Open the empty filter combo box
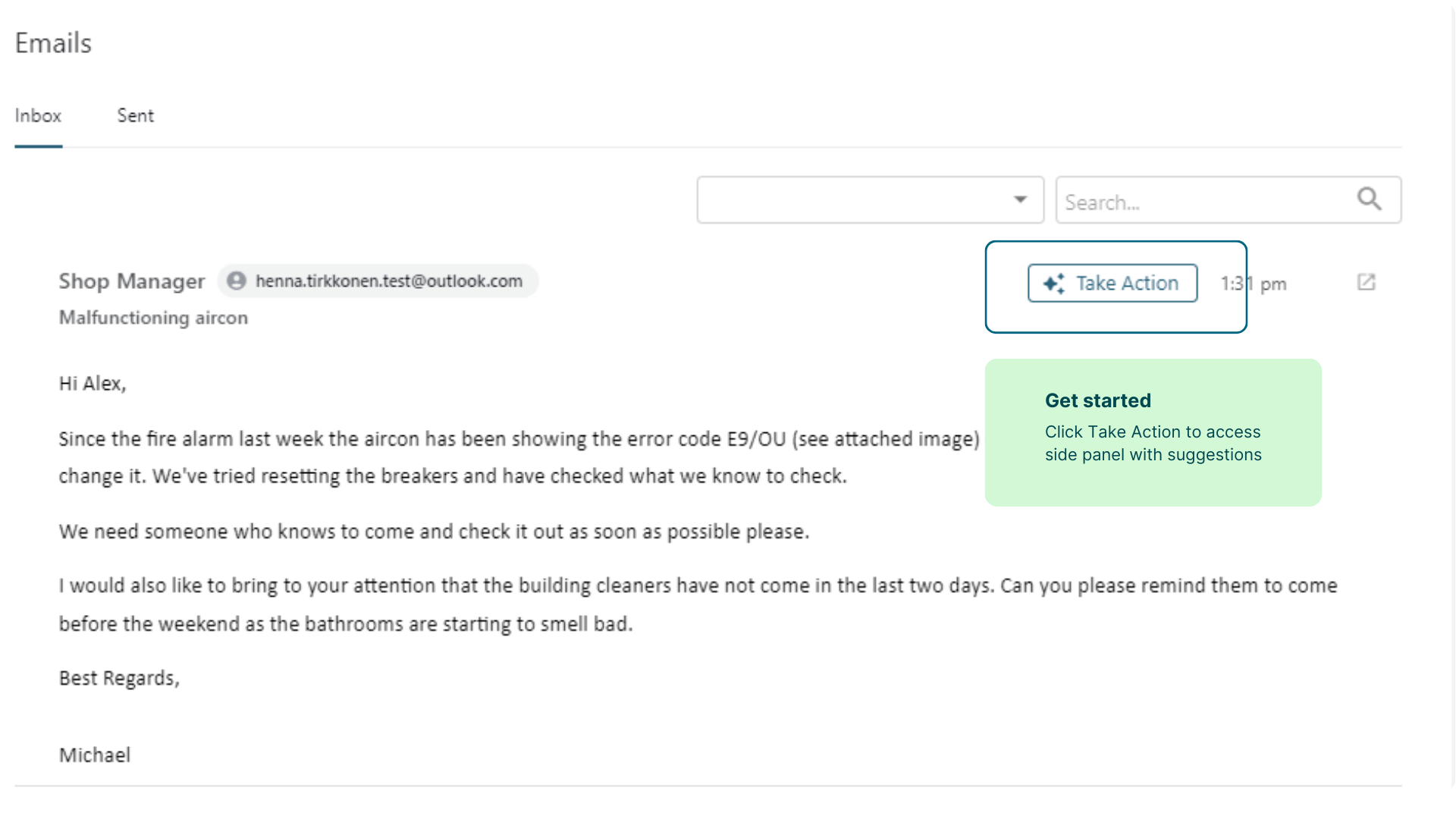 pos(857,200)
